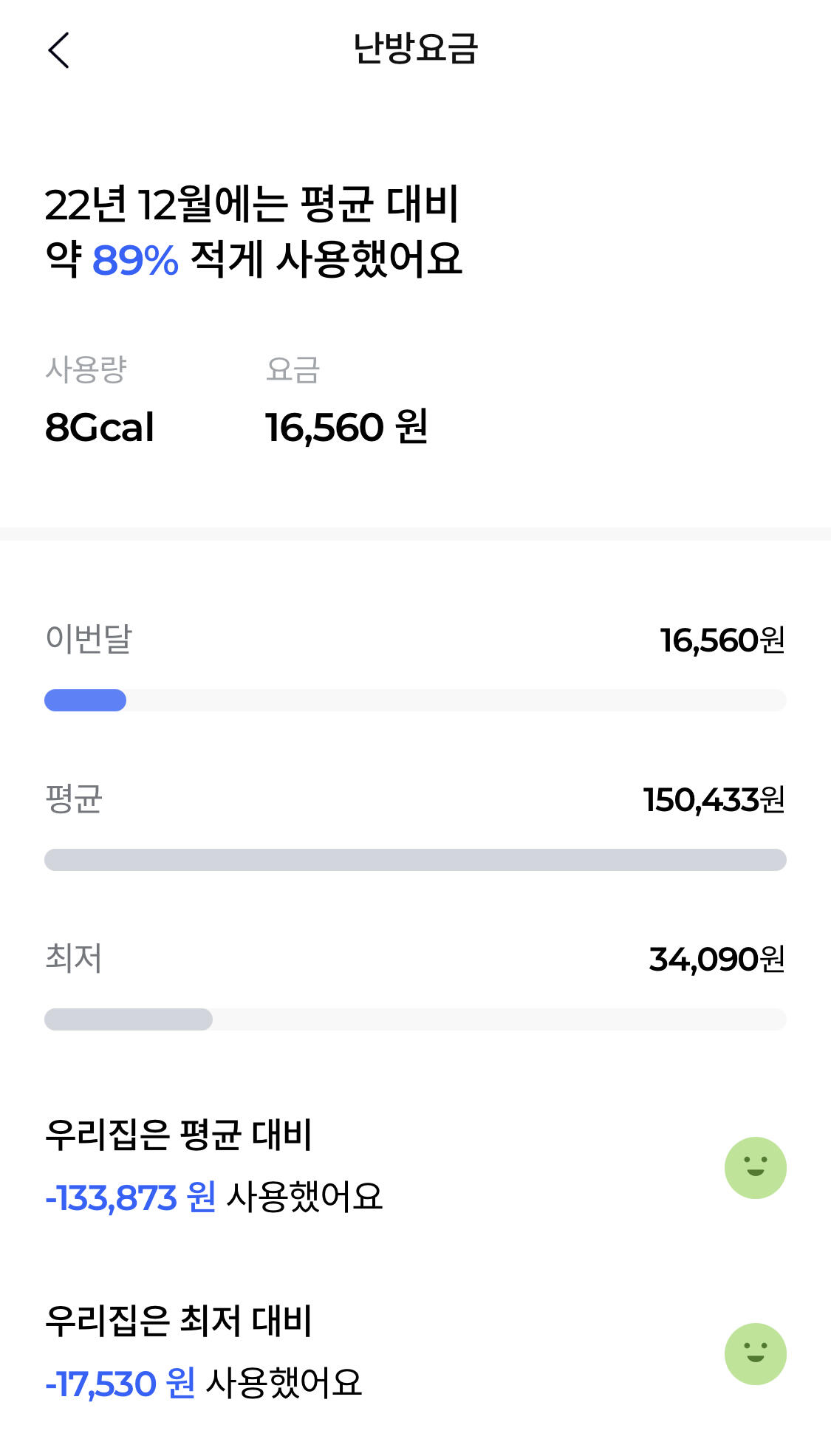Tap the 우리집은 평균 대비 heading

pos(179,1135)
